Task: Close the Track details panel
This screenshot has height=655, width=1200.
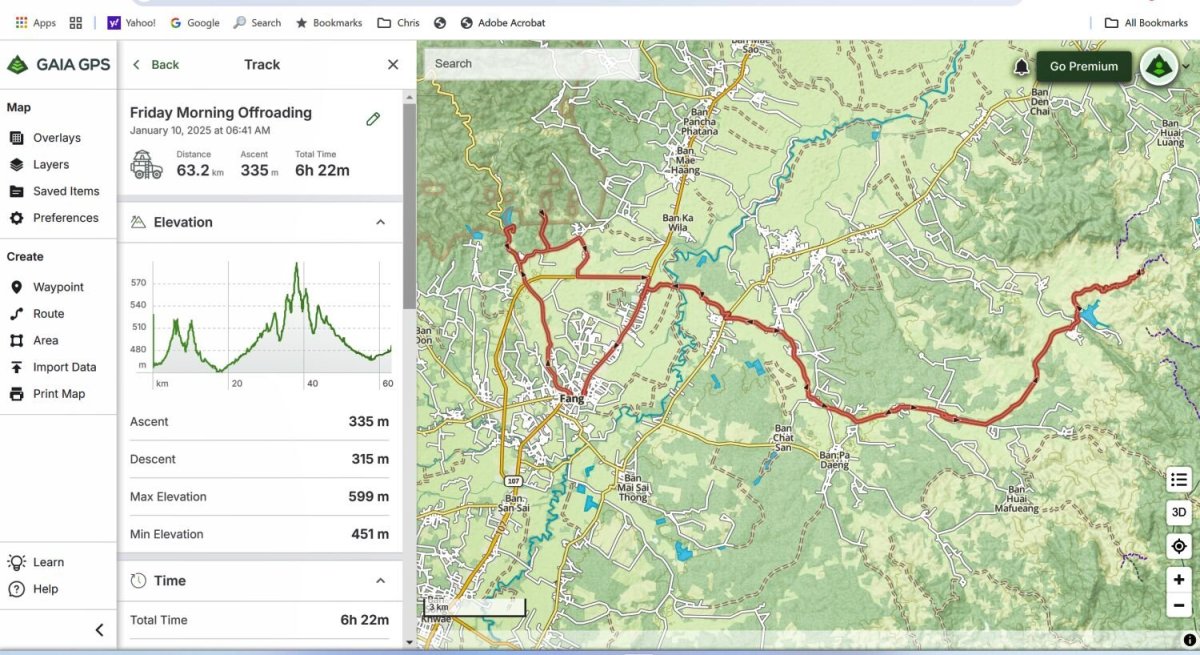Action: [393, 65]
